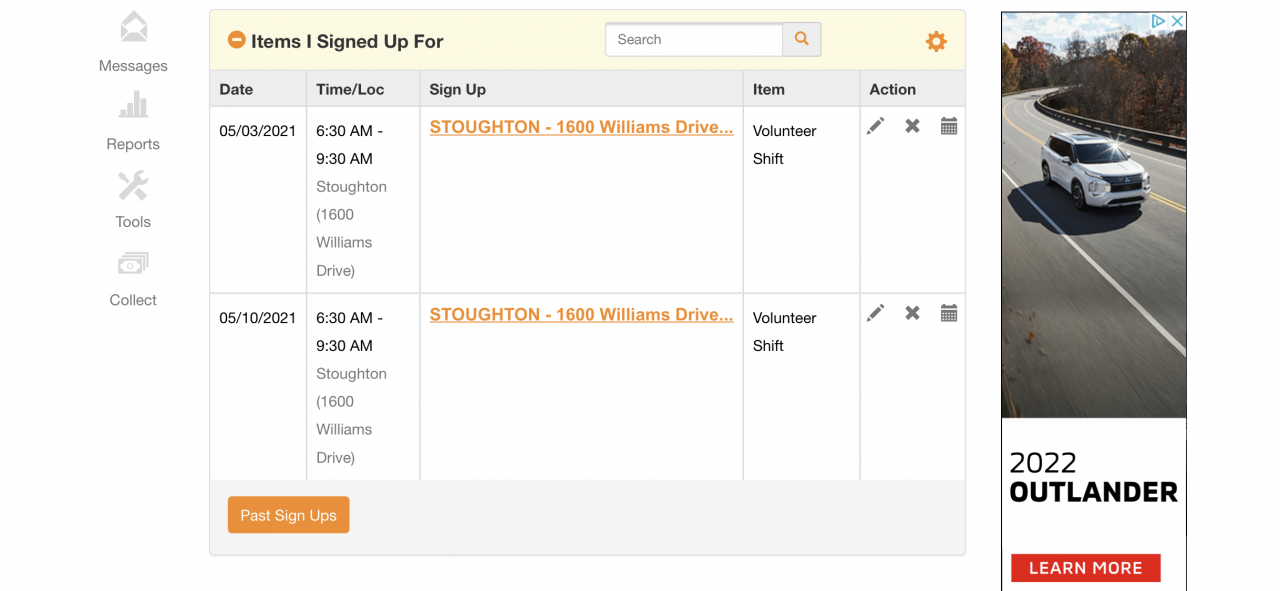Open the Past Sign Ups button
1280x591 pixels.
point(288,515)
